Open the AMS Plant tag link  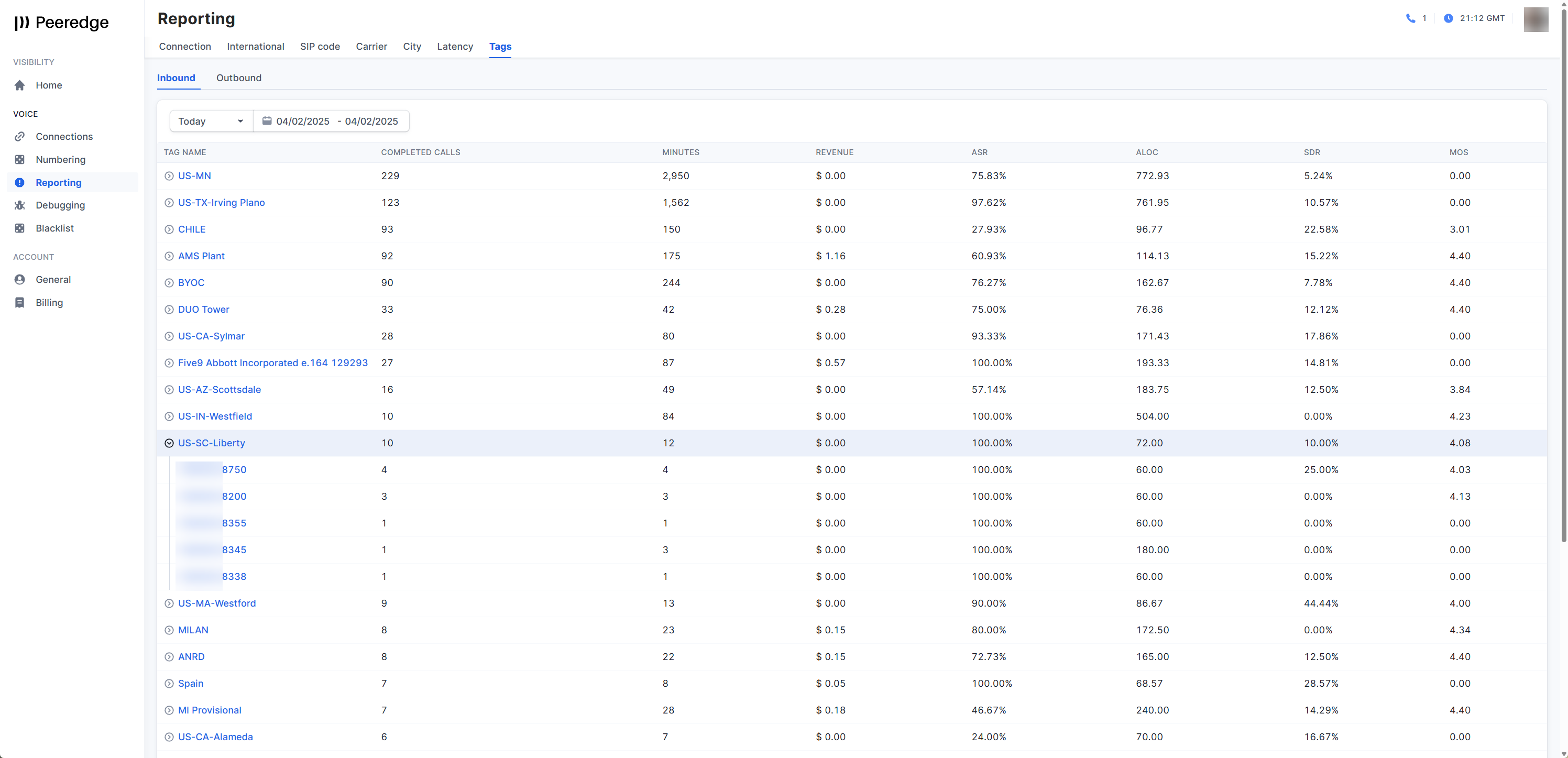pyautogui.click(x=201, y=256)
